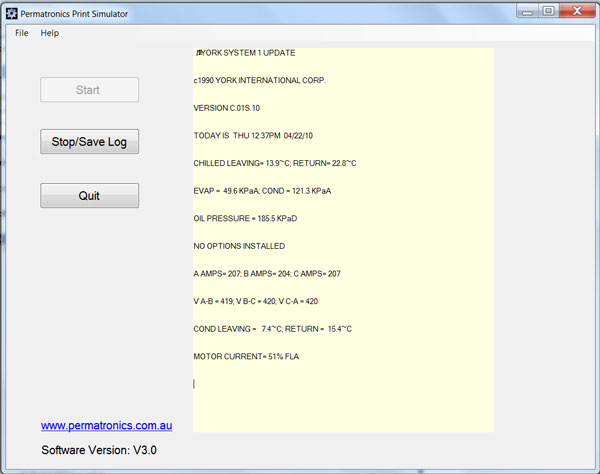Place cursor at the blank line in log output
Image resolution: width=600 pixels, height=474 pixels.
(x=194, y=384)
